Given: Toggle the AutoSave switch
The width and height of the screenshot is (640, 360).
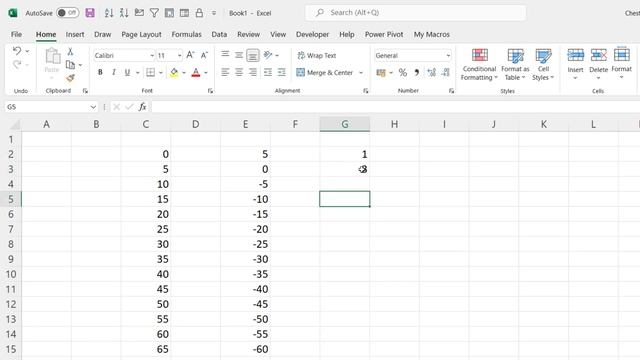Looking at the screenshot, I should click(x=67, y=13).
